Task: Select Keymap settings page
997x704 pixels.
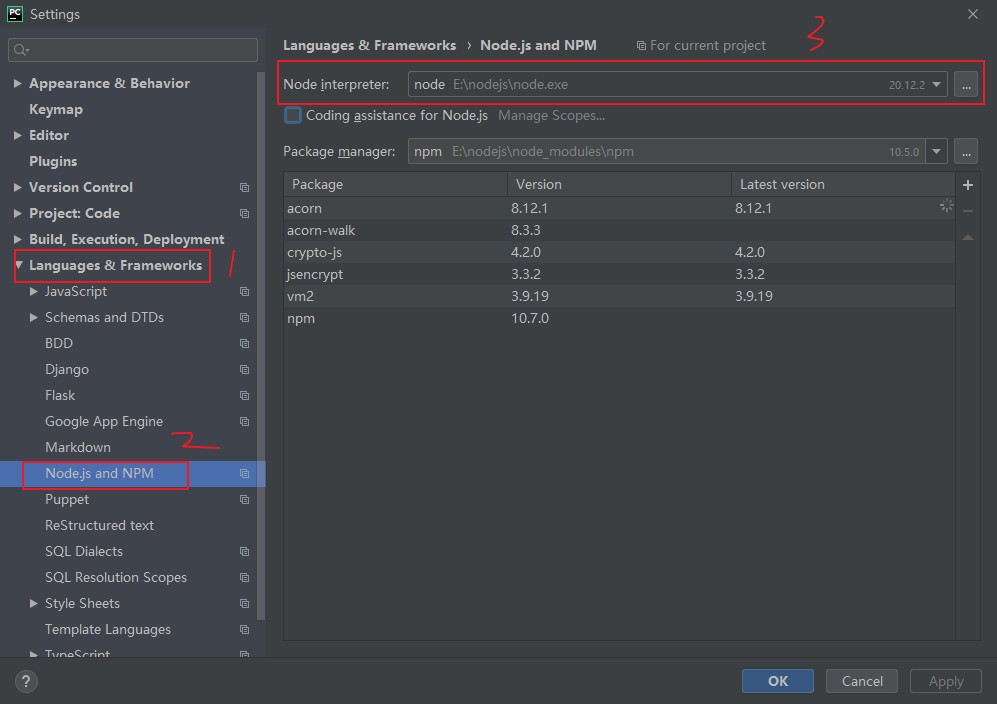Action: click(56, 109)
